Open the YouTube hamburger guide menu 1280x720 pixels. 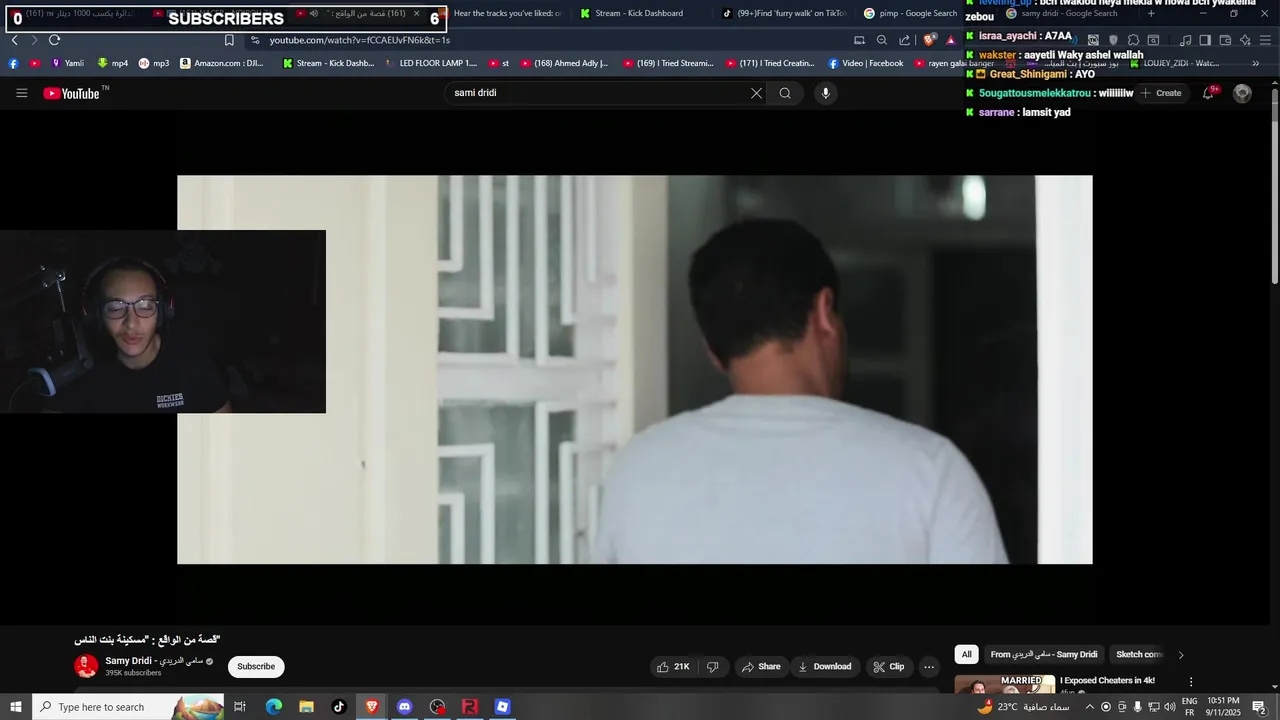[x=22, y=93]
